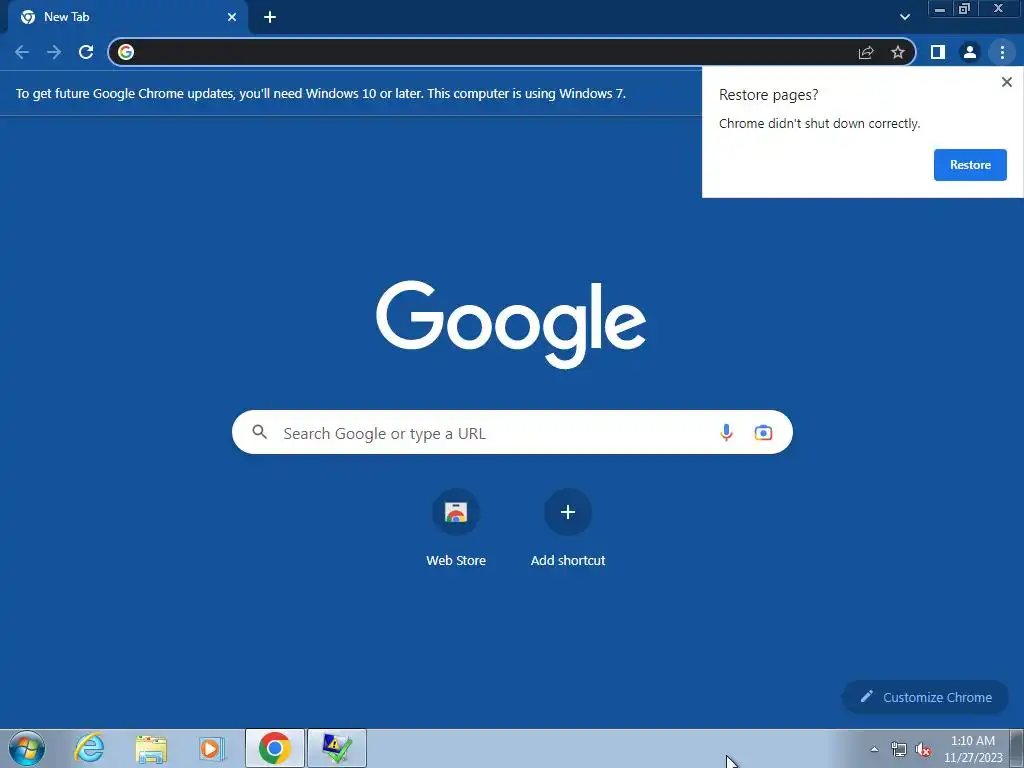Open the Web Store shortcut
1024x768 pixels.
[x=456, y=512]
